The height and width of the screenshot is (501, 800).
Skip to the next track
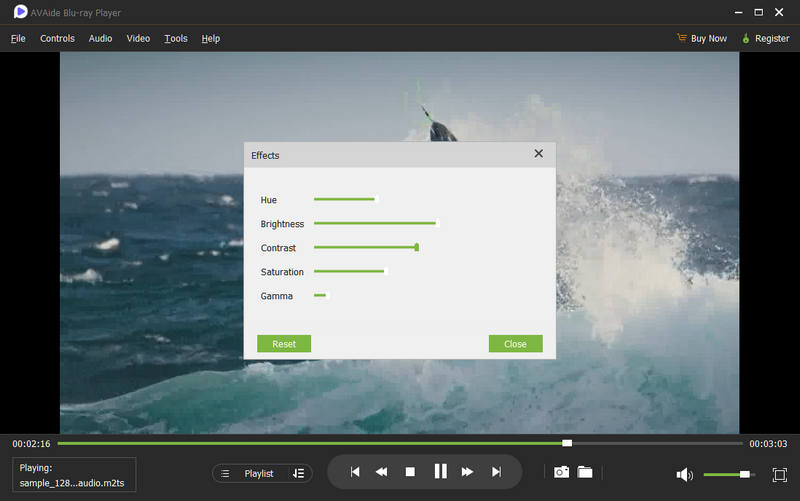pos(496,472)
